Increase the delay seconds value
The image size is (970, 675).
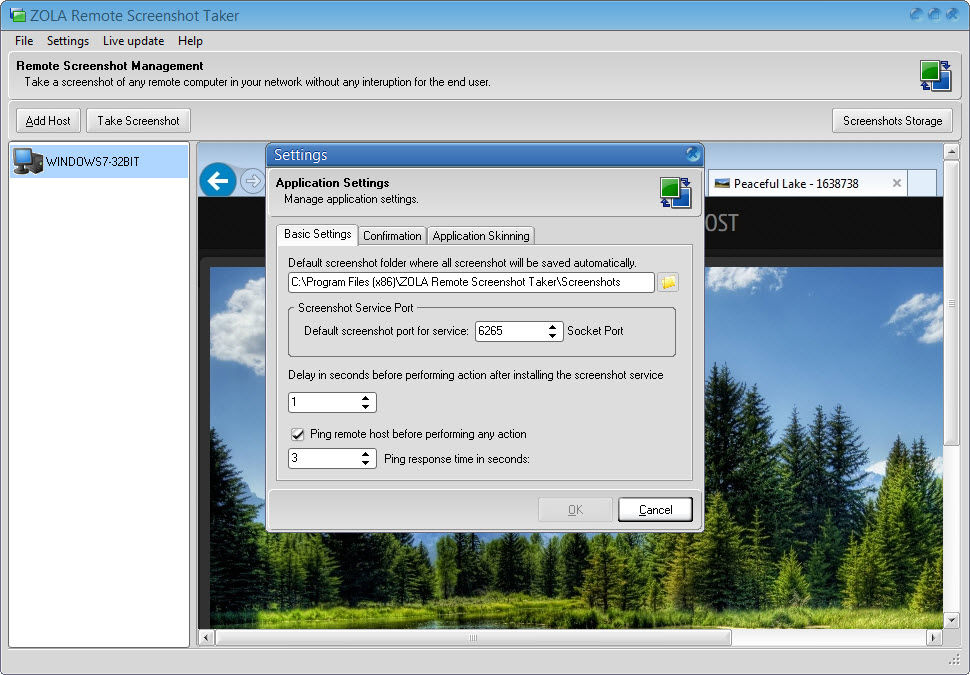[366, 398]
